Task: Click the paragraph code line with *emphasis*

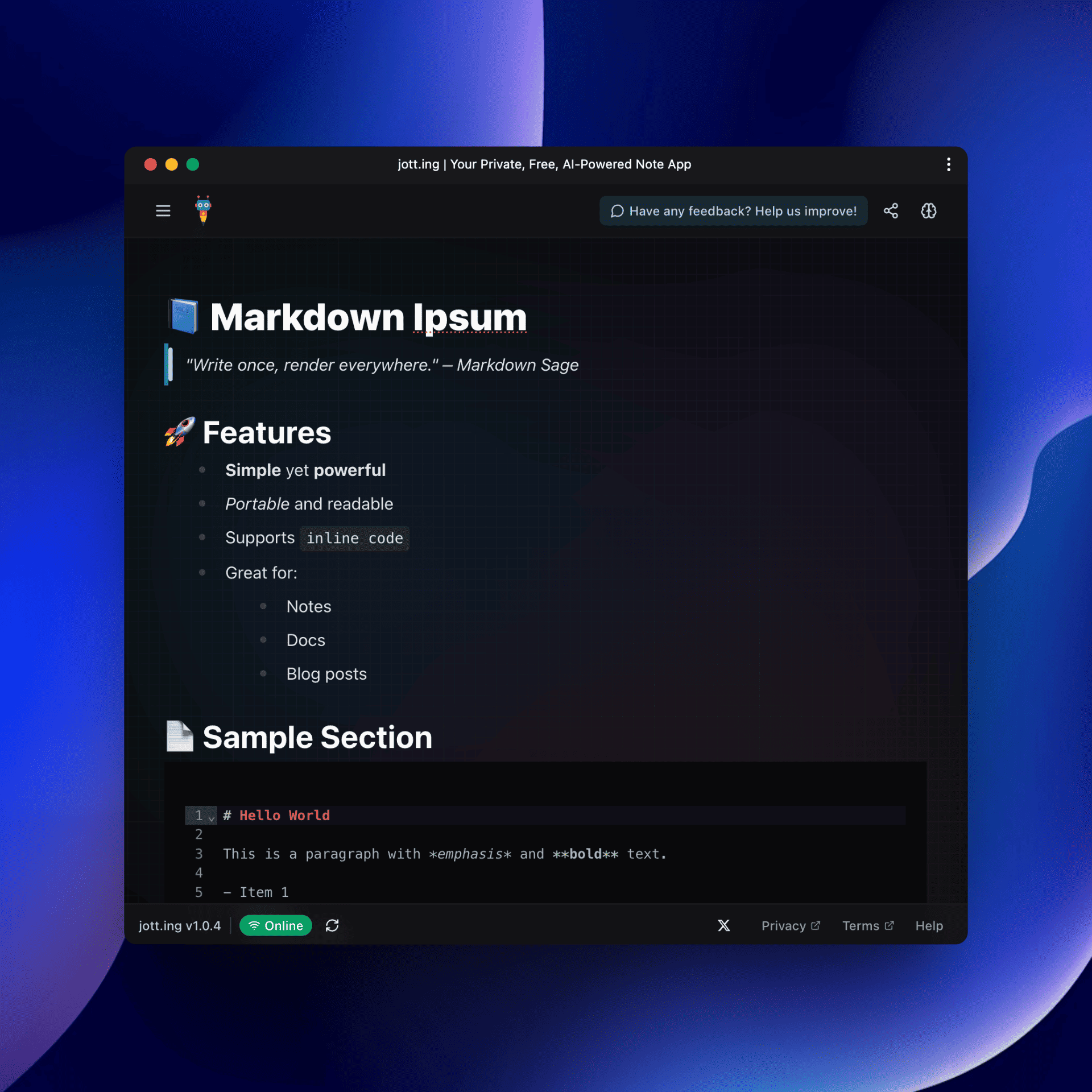Action: pos(445,854)
